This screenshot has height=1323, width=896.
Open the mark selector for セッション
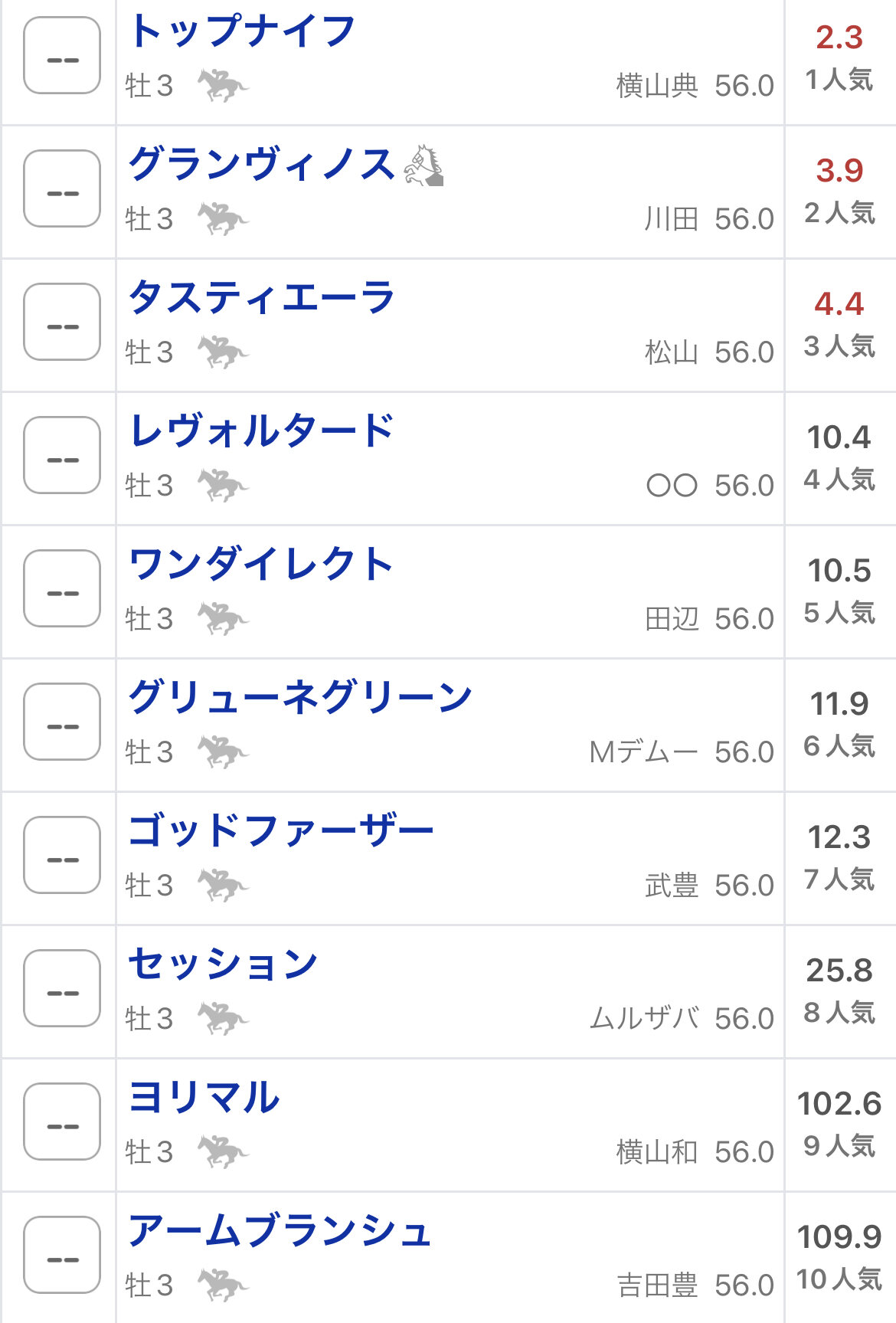point(62,988)
